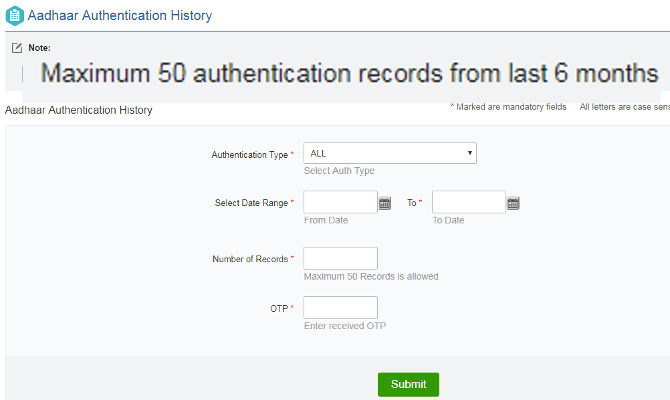670x400 pixels.
Task: Click the From Date input field
Action: (340, 202)
